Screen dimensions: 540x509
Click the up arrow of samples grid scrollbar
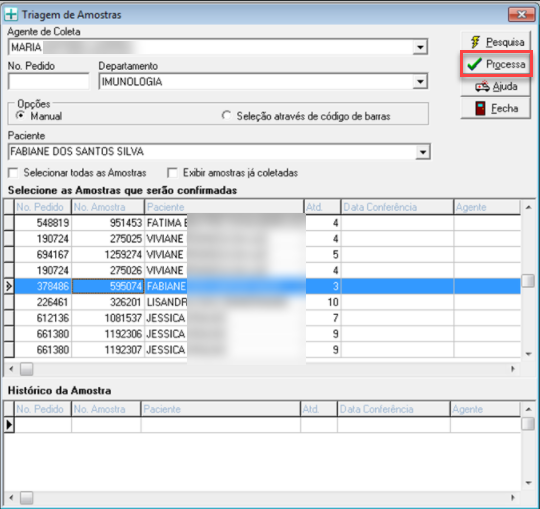click(x=528, y=207)
